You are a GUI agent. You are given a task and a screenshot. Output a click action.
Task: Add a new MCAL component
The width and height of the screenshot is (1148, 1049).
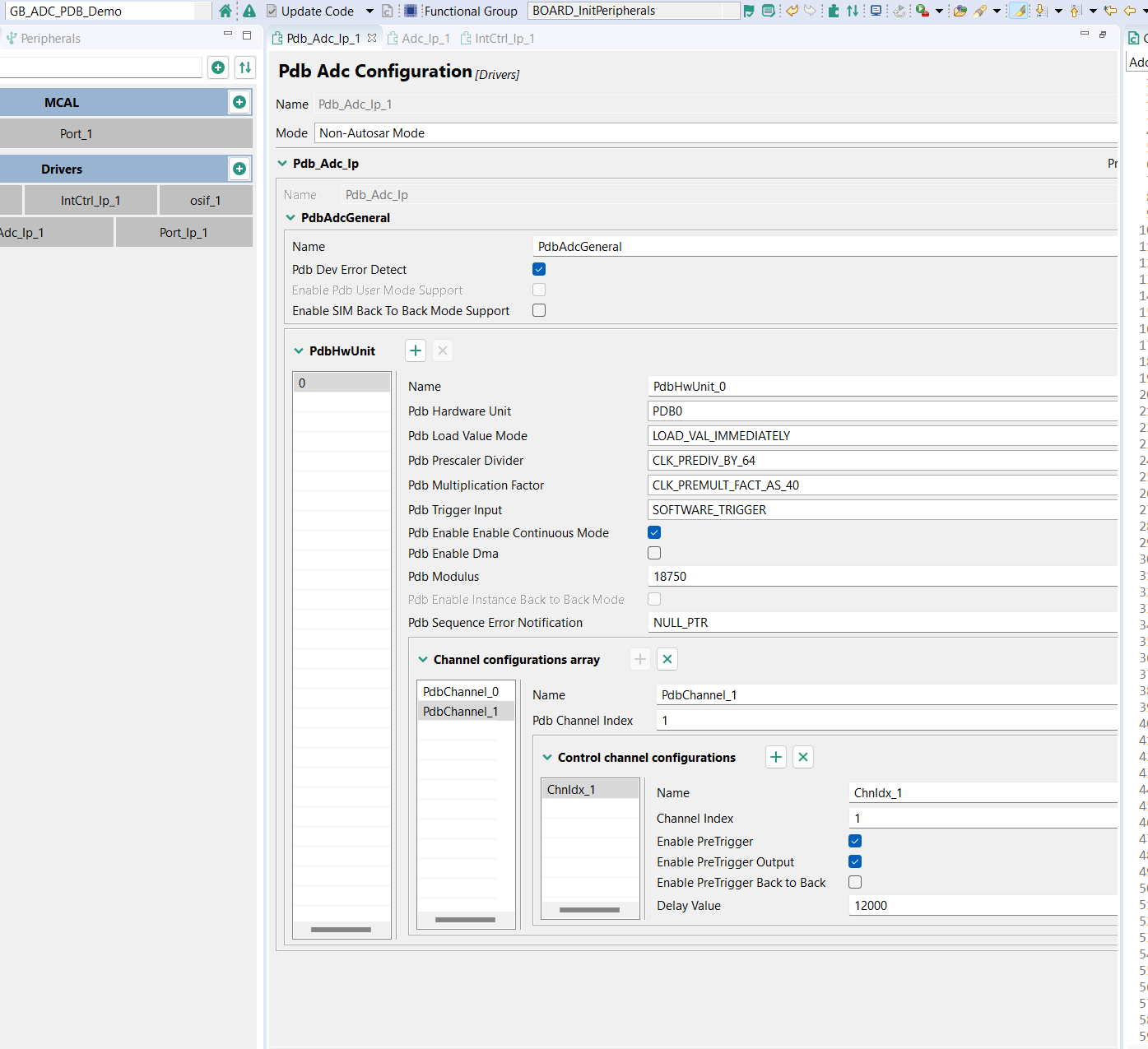pyautogui.click(x=239, y=102)
